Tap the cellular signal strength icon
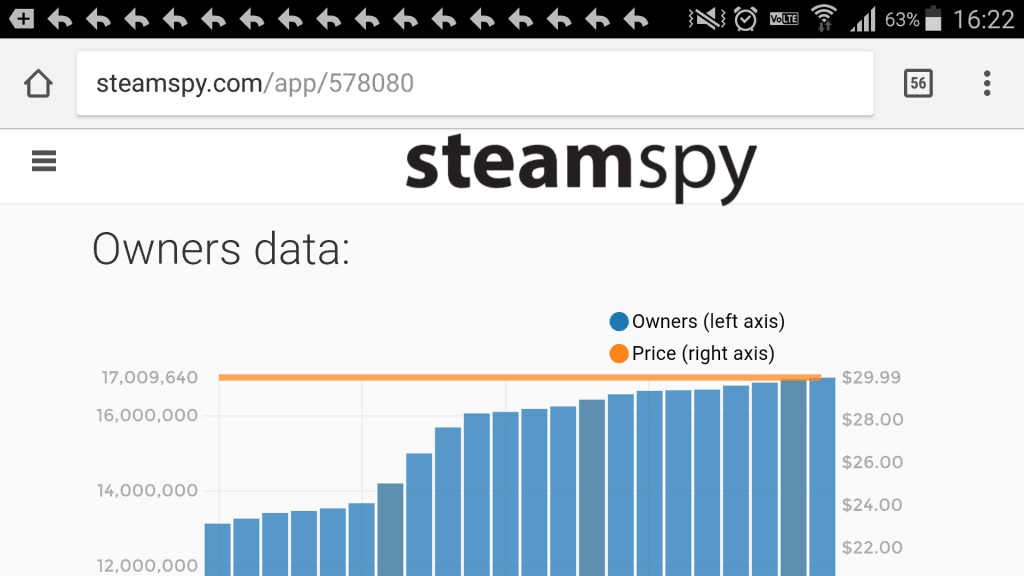The height and width of the screenshot is (576, 1024). point(862,18)
